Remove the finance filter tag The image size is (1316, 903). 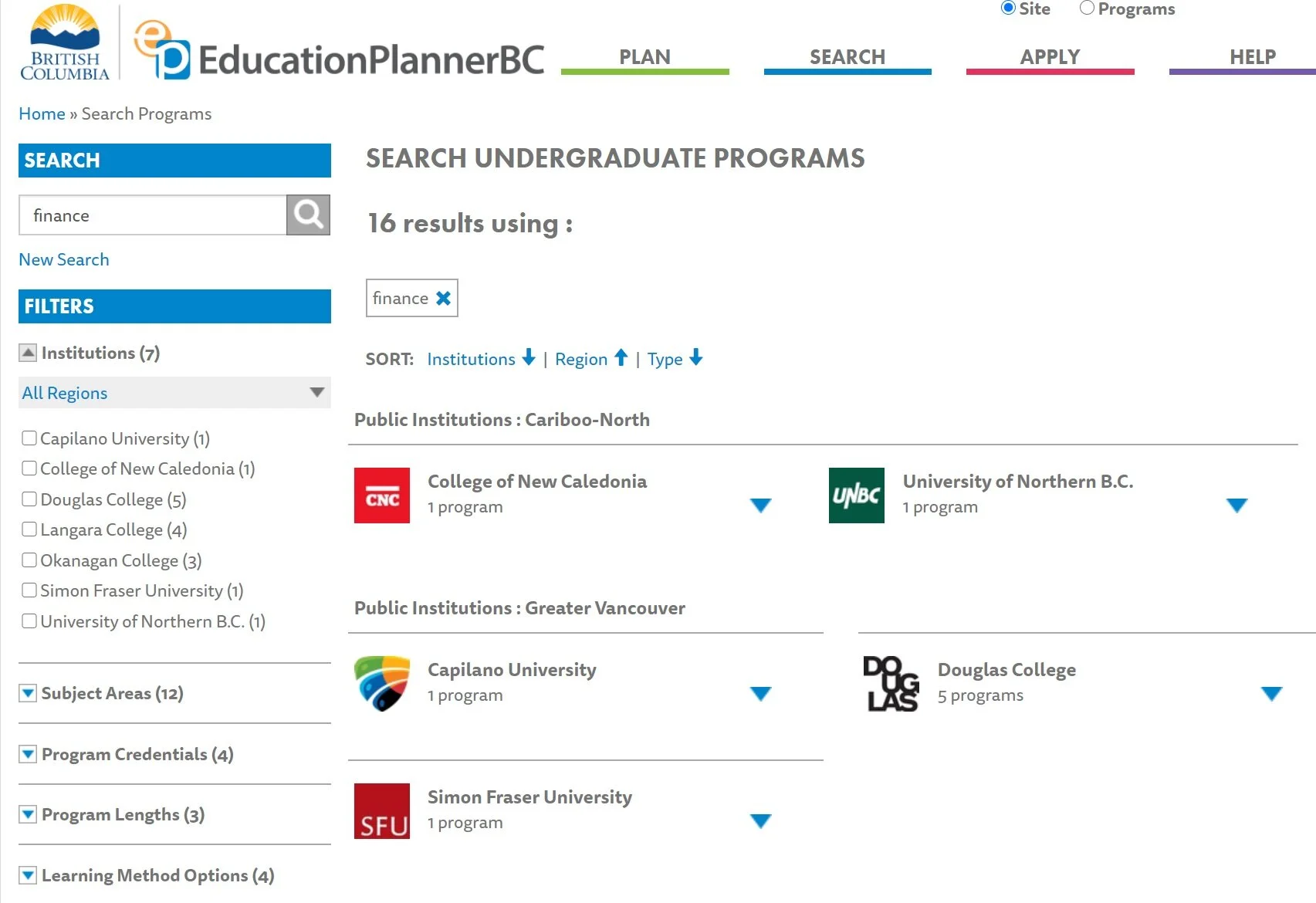(442, 297)
